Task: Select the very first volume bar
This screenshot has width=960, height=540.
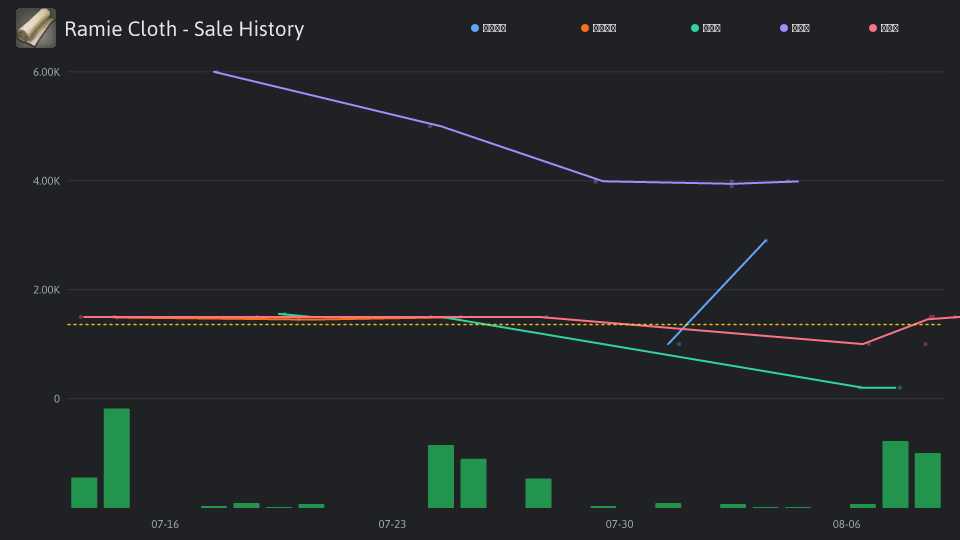Action: pos(84,493)
